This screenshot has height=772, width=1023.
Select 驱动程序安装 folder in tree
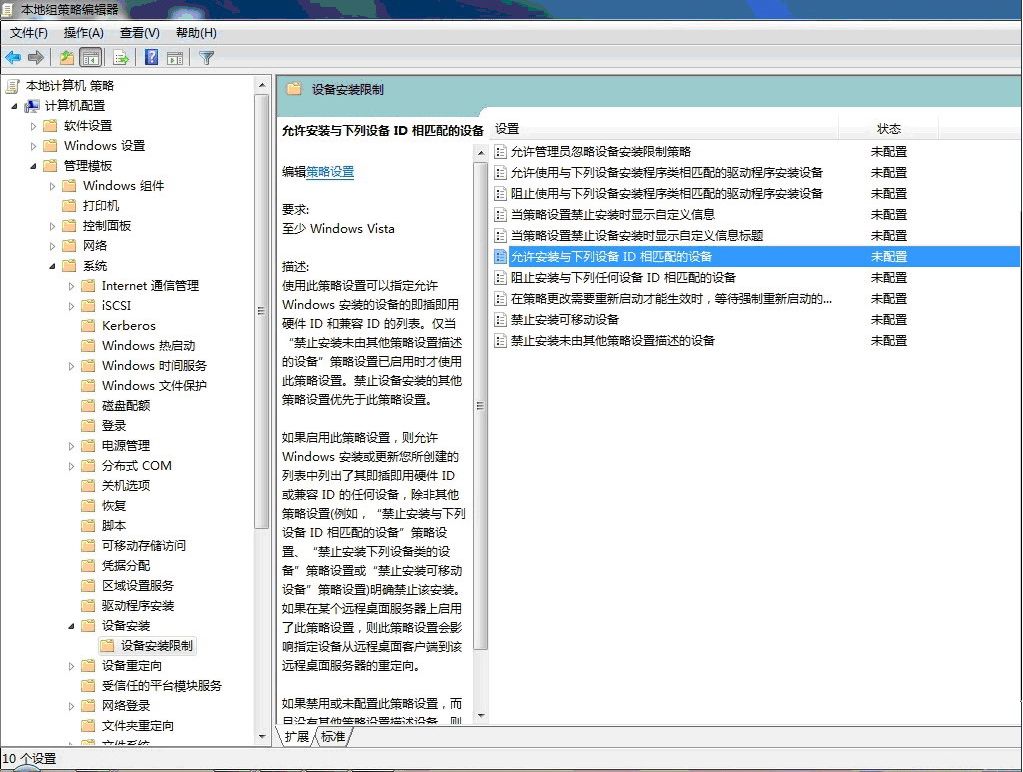click(x=138, y=606)
